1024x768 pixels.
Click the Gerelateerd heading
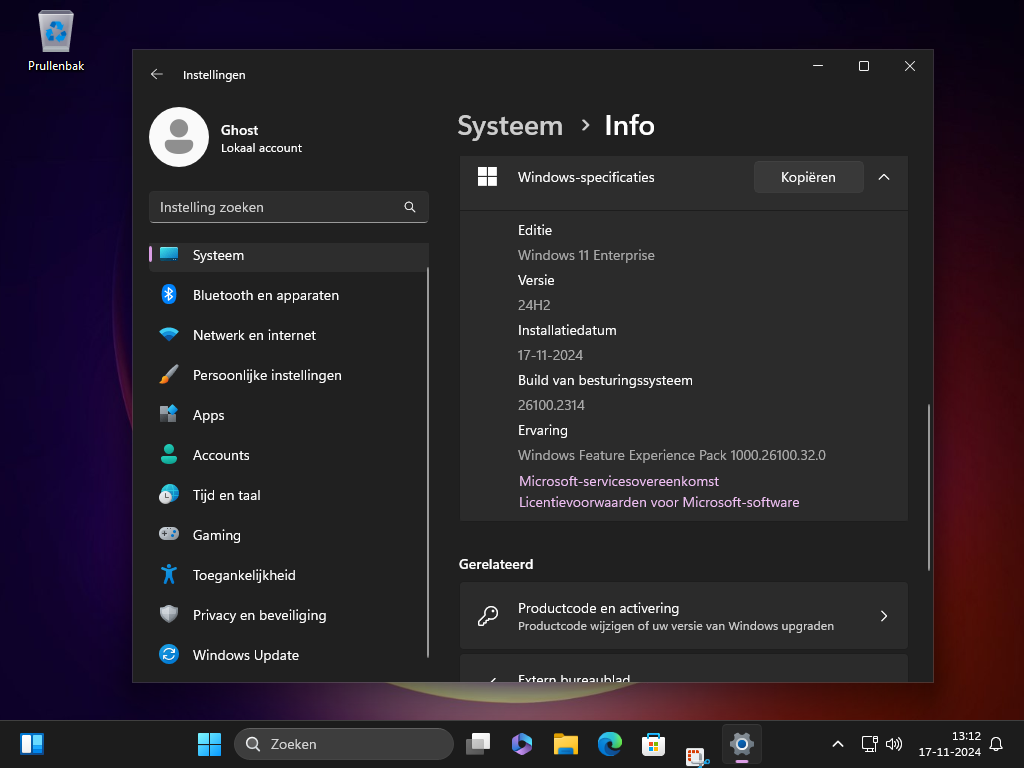coord(496,564)
